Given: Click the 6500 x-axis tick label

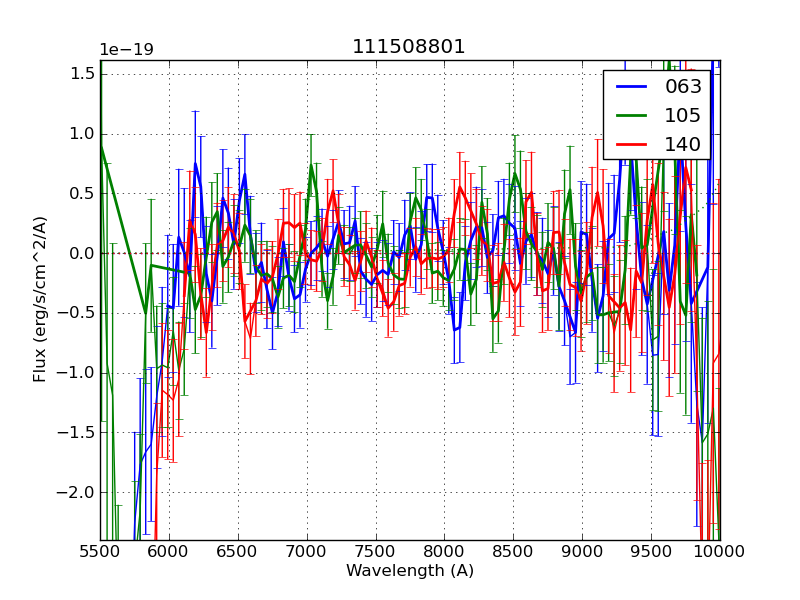Looking at the screenshot, I should [x=238, y=552].
